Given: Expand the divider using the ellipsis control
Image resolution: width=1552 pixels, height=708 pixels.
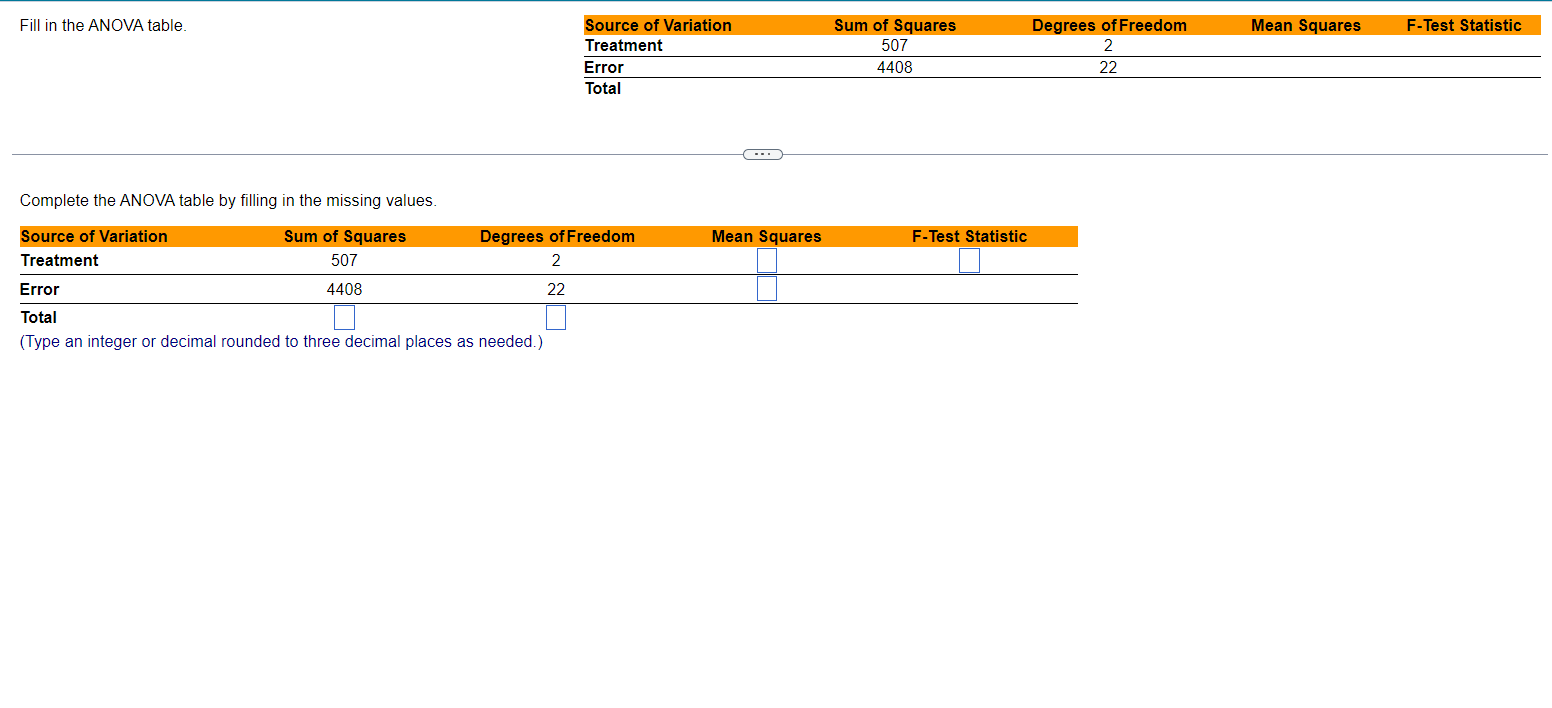Looking at the screenshot, I should click(762, 154).
